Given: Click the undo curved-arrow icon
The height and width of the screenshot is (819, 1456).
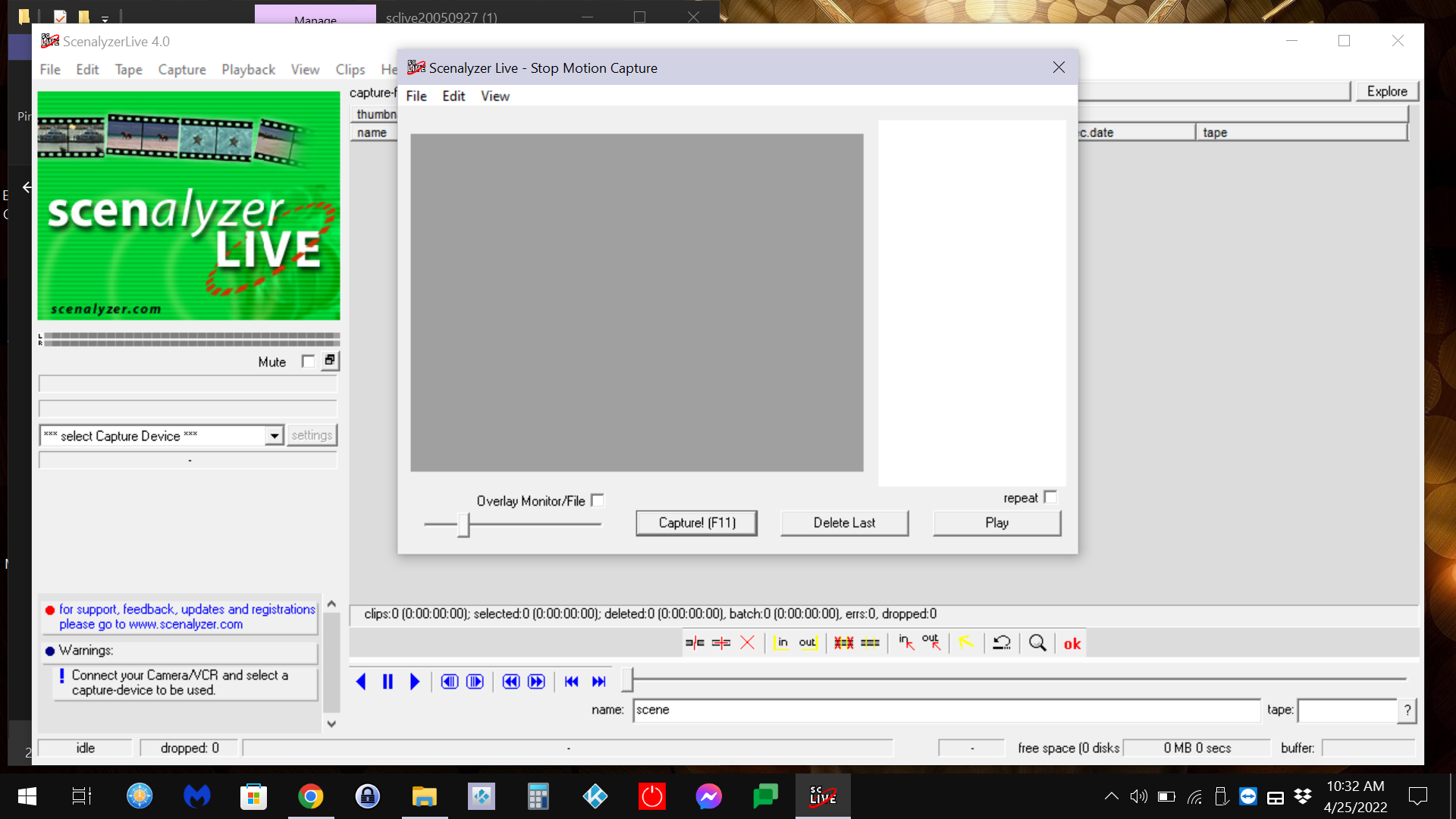Looking at the screenshot, I should (1002, 643).
